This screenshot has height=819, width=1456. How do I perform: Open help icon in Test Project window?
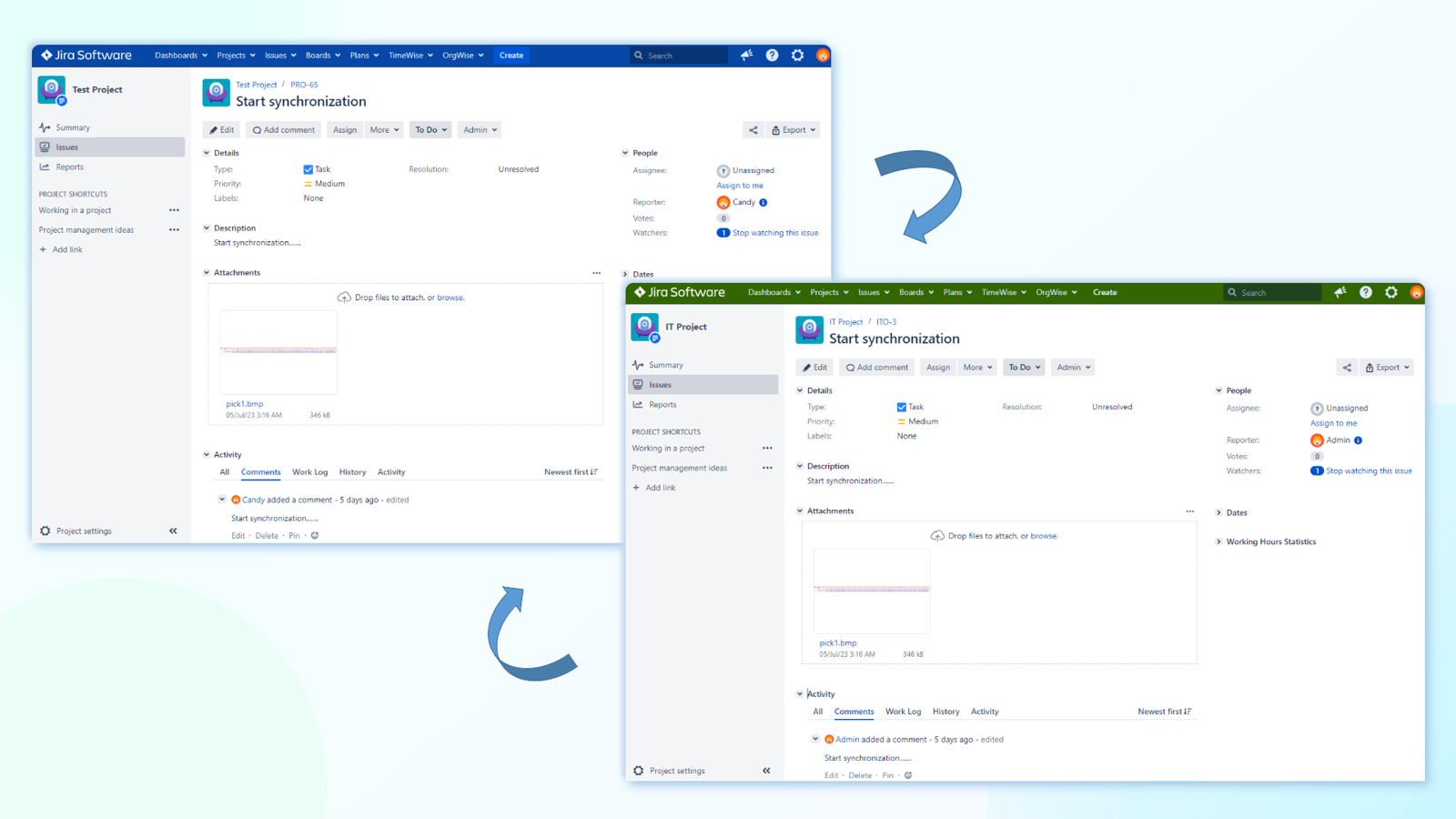coord(772,56)
